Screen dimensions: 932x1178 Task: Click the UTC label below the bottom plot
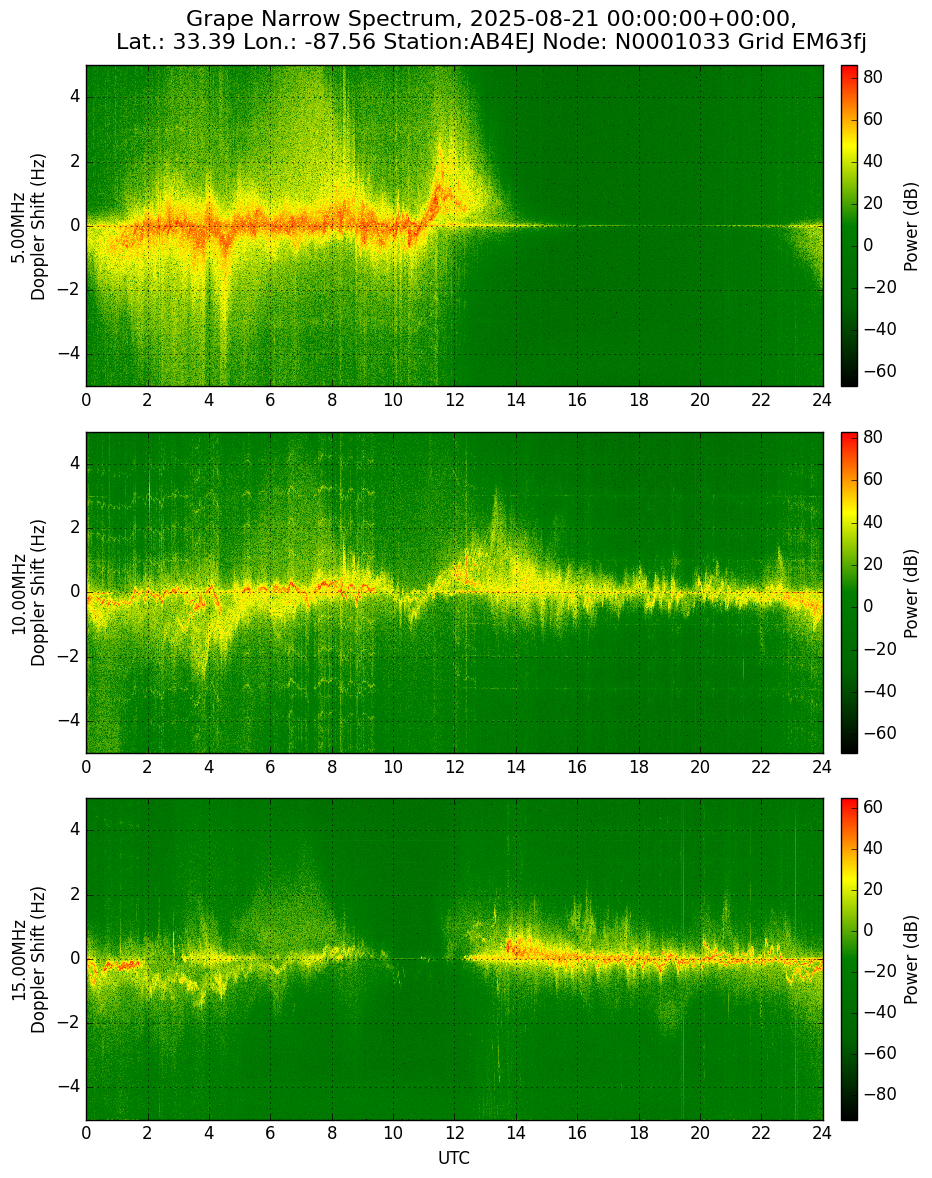454,1158
